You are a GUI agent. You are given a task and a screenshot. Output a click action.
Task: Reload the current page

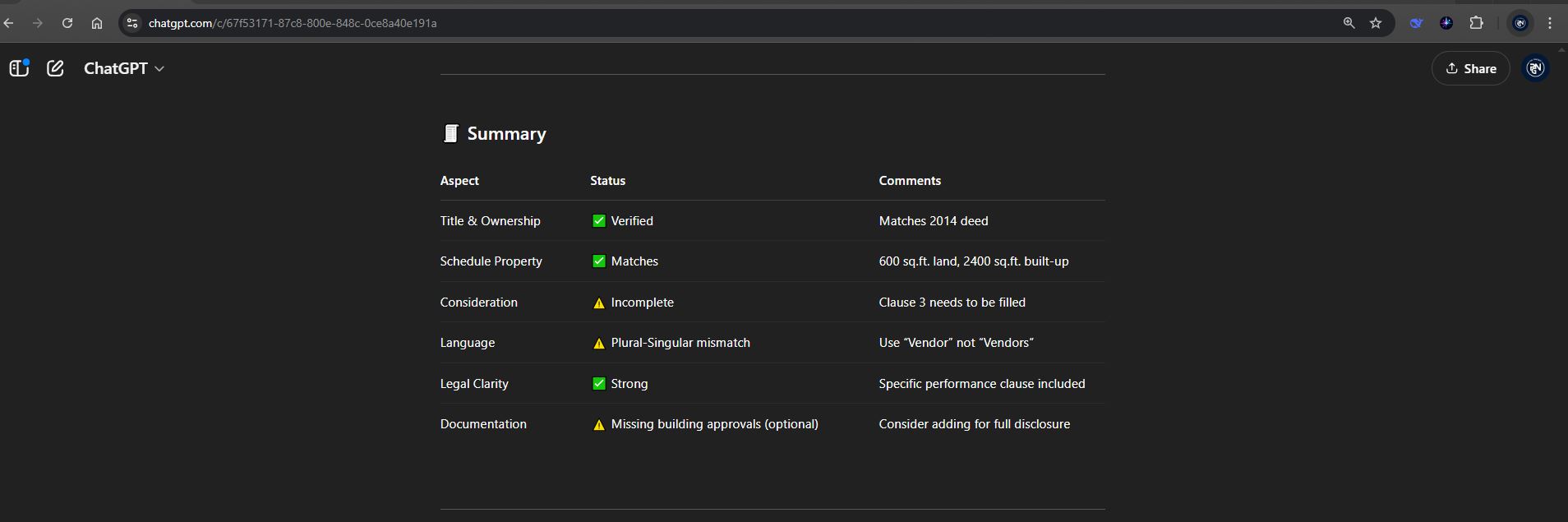coord(67,23)
